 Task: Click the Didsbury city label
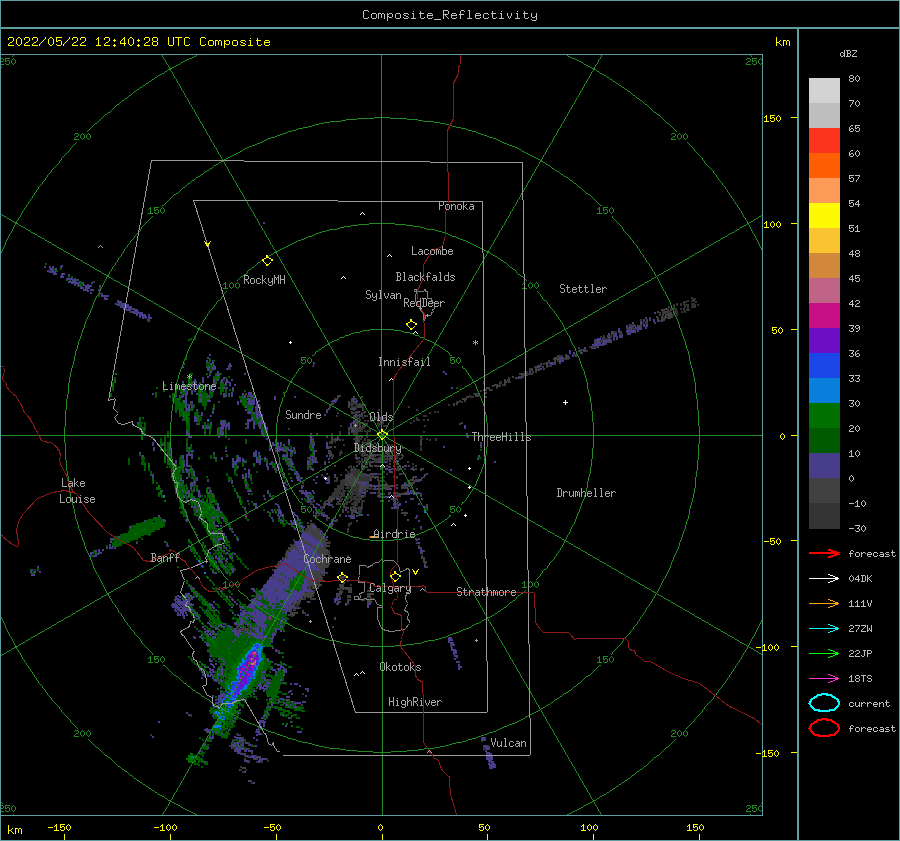click(378, 448)
